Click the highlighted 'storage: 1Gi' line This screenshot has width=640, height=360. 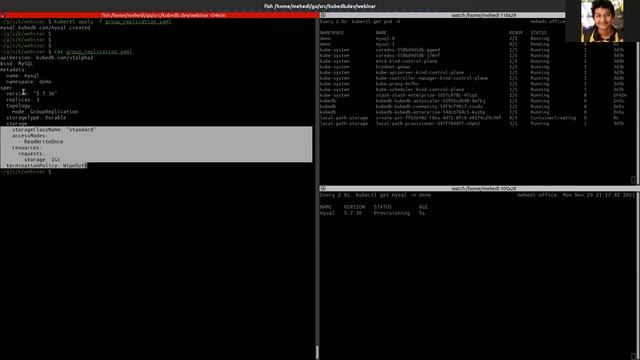(42, 160)
